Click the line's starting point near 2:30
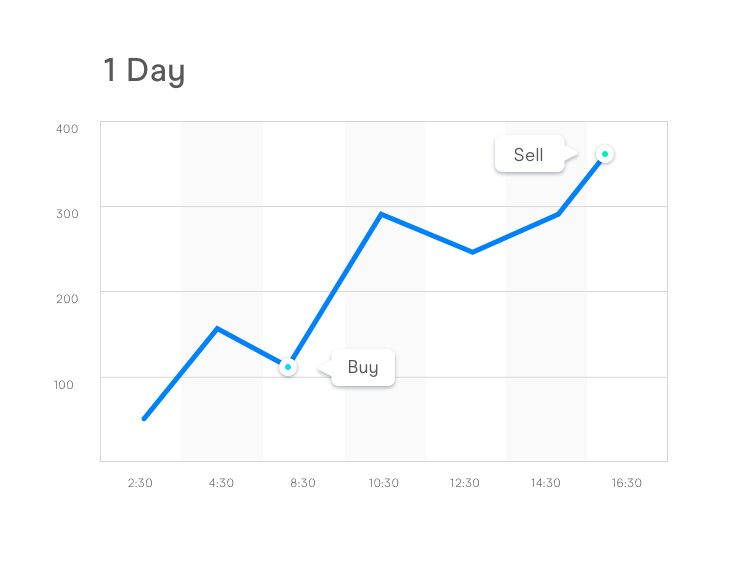 (x=144, y=419)
